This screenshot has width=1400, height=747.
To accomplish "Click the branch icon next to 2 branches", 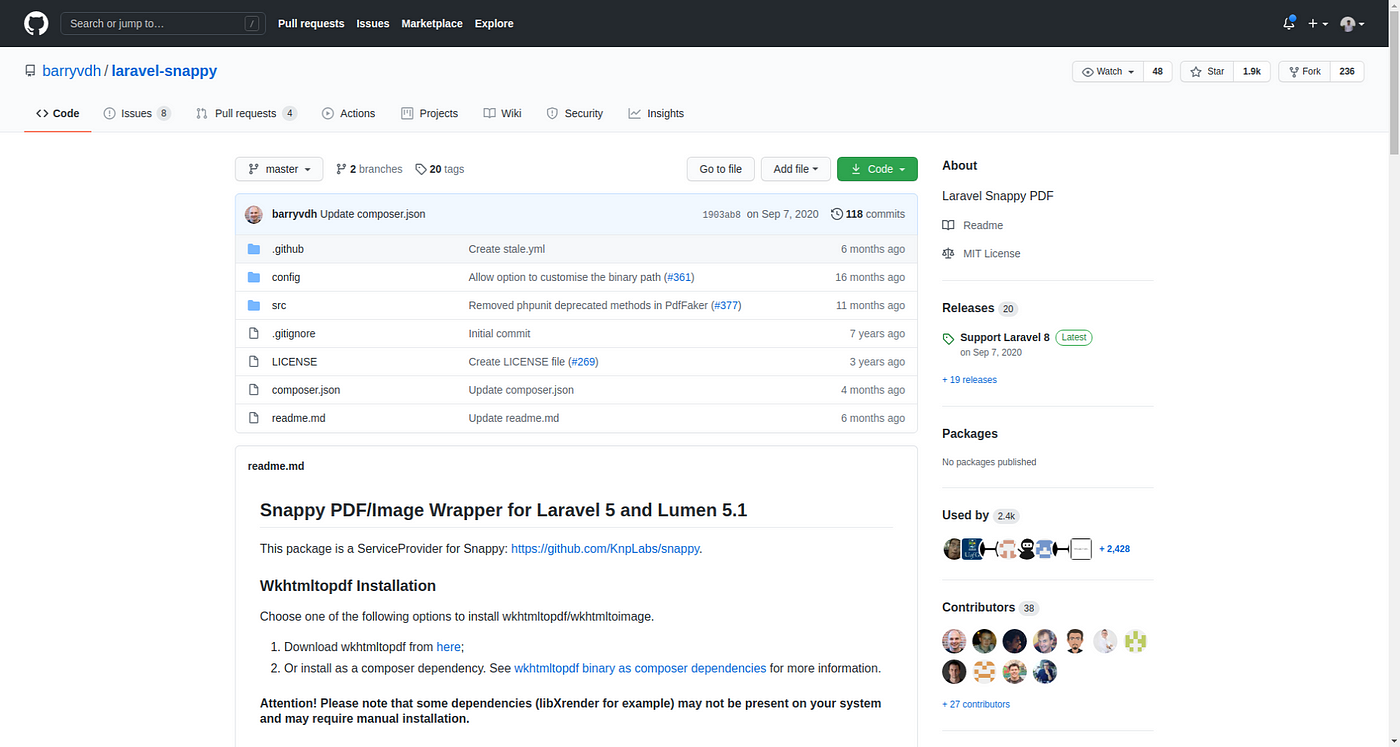I will point(341,169).
